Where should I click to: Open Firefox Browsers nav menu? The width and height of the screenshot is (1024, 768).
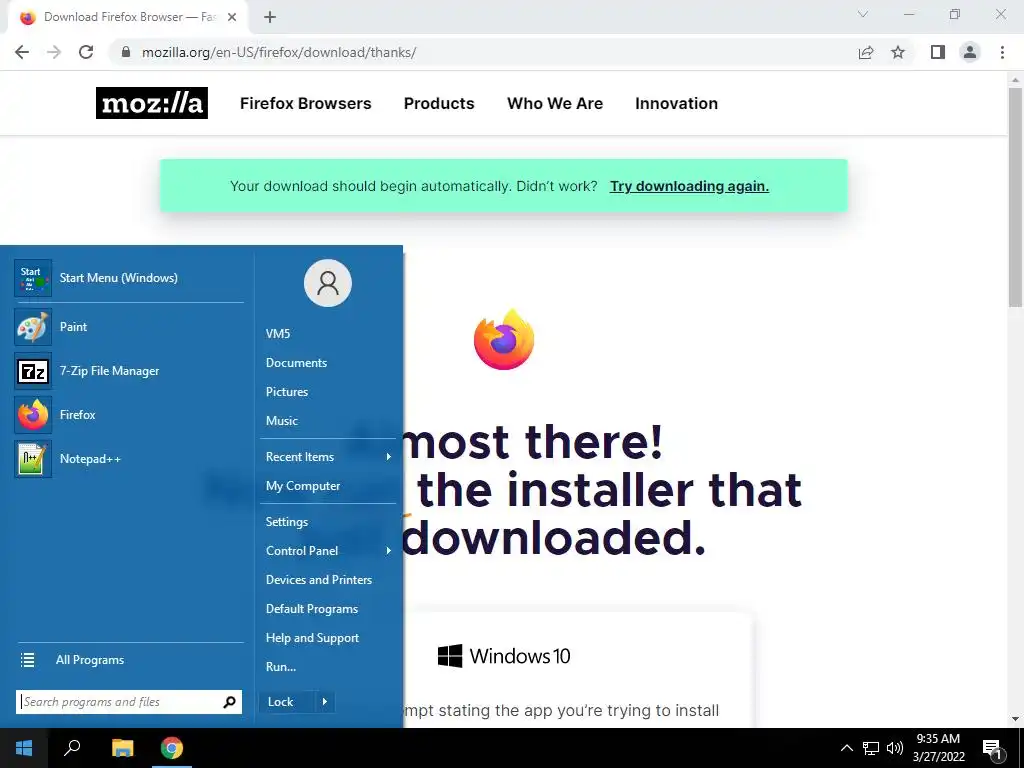[x=306, y=103]
